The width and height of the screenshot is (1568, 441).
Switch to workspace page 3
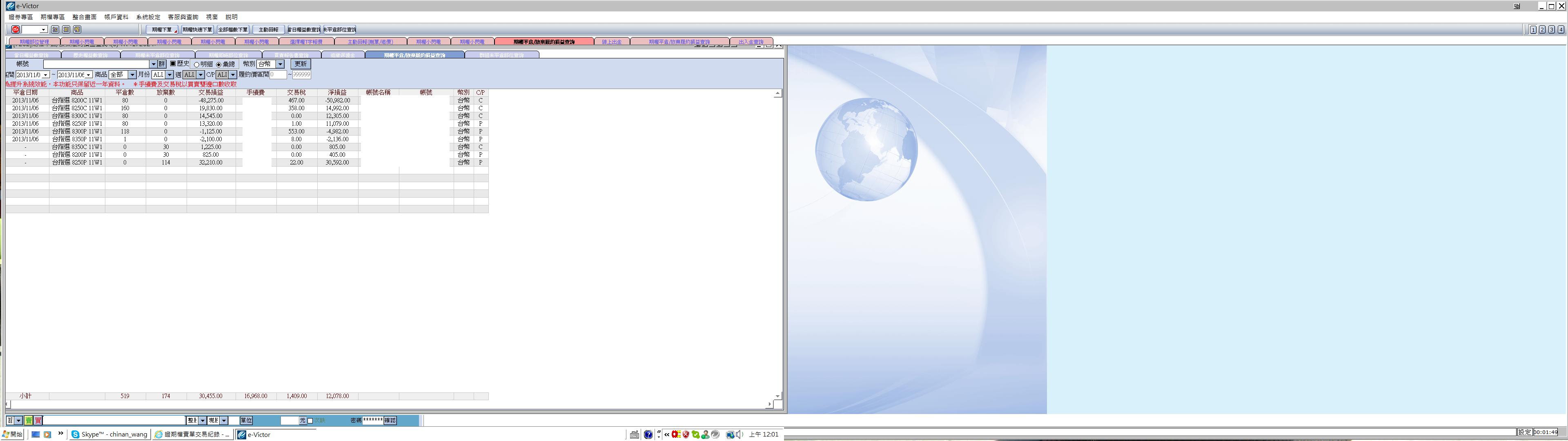(1552, 29)
